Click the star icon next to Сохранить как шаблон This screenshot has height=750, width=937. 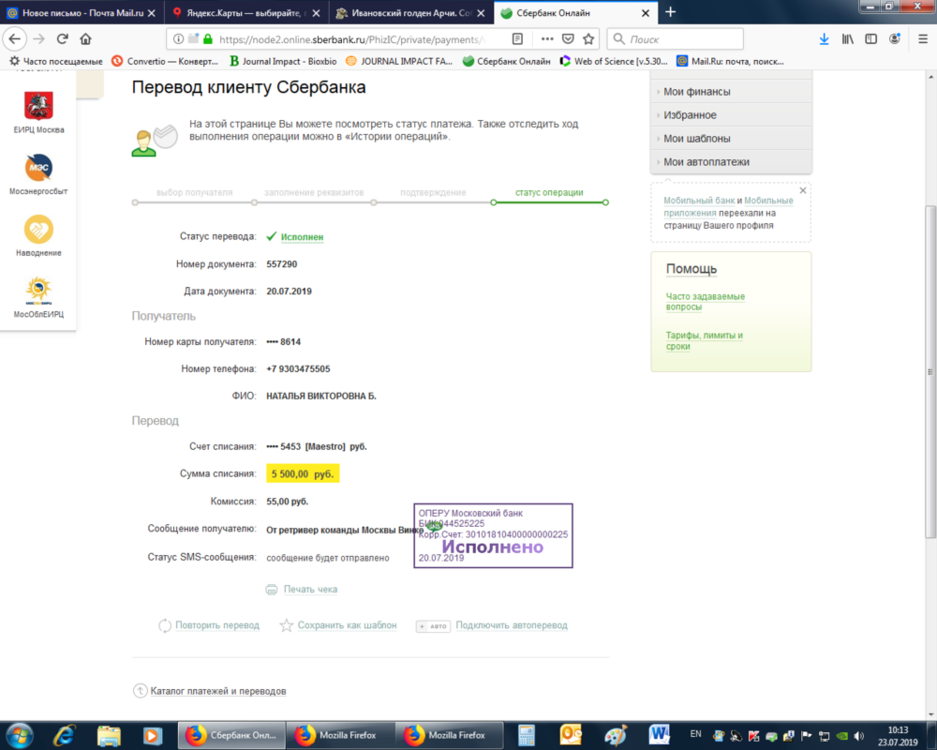pyautogui.click(x=288, y=625)
